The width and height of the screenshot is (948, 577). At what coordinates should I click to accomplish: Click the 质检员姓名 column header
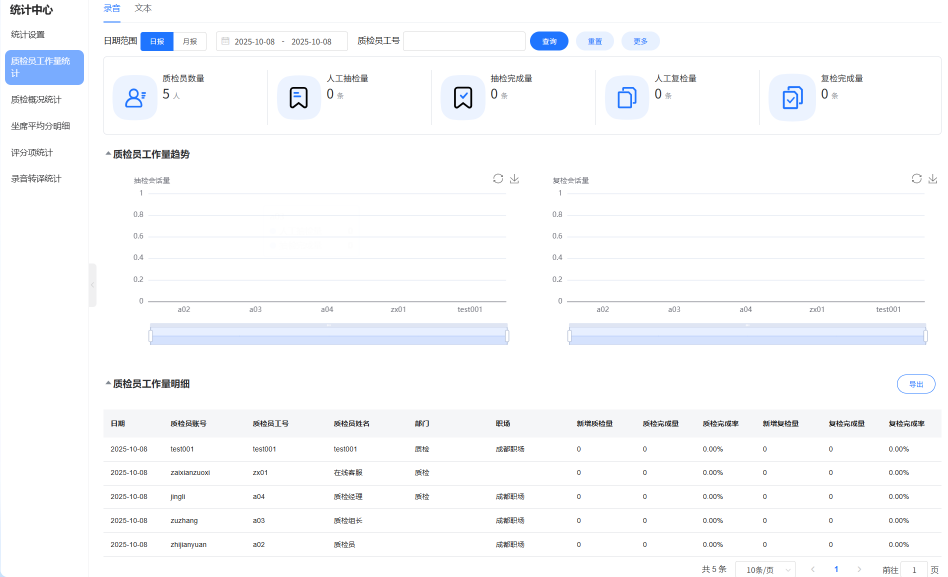[x=352, y=423]
